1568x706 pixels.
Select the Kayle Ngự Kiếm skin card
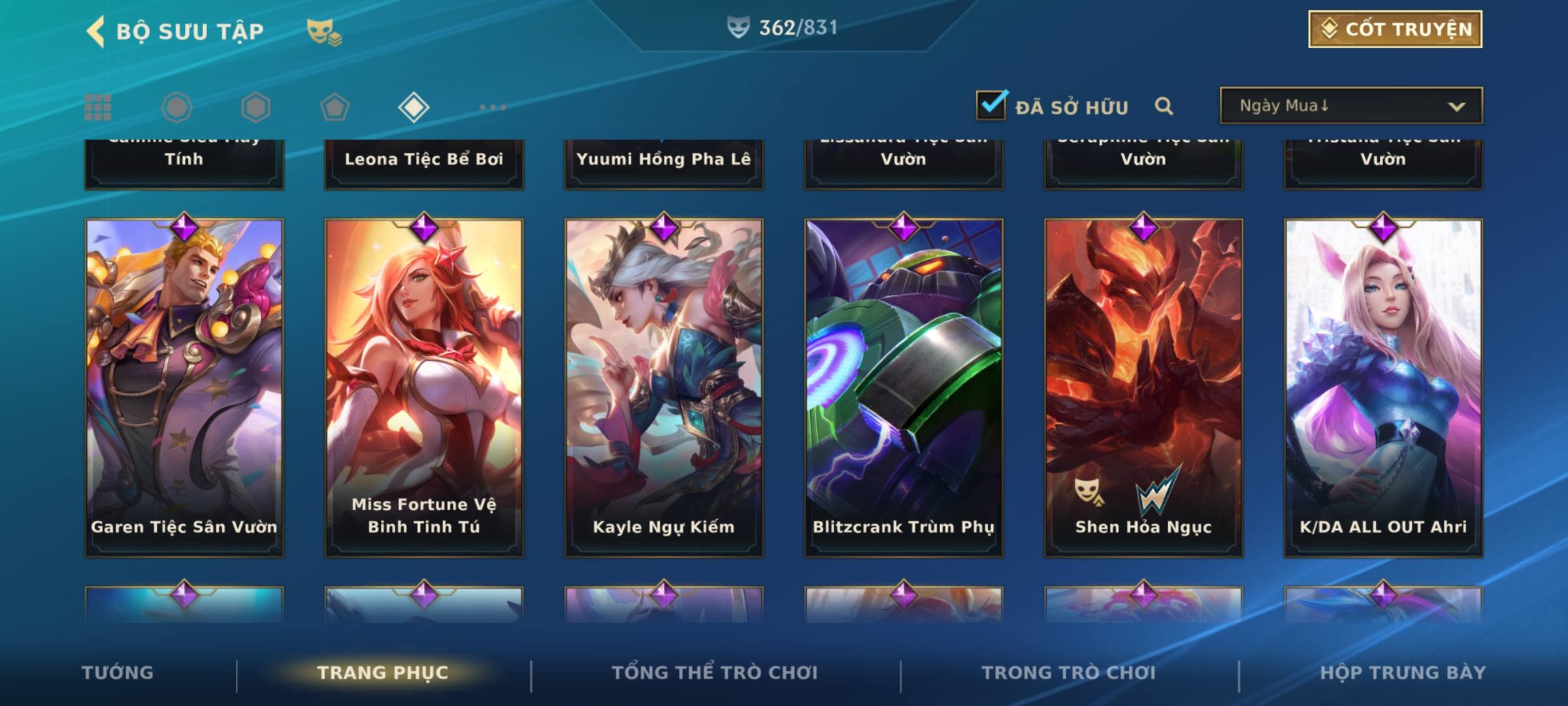coord(664,388)
